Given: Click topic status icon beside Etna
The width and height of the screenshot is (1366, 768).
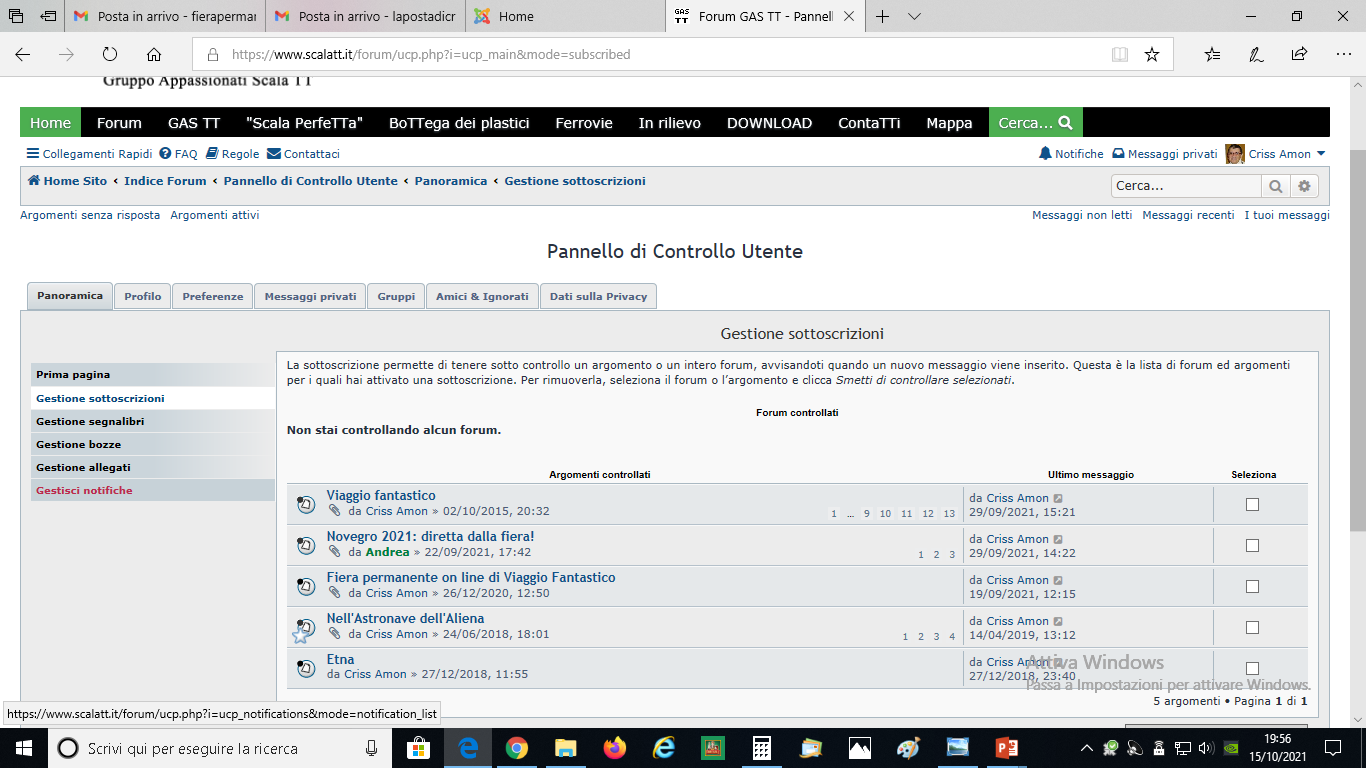Looking at the screenshot, I should 306,667.
